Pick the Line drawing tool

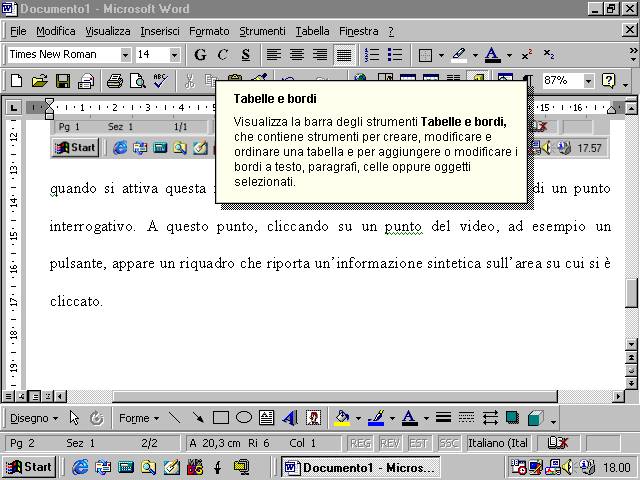pos(175,418)
